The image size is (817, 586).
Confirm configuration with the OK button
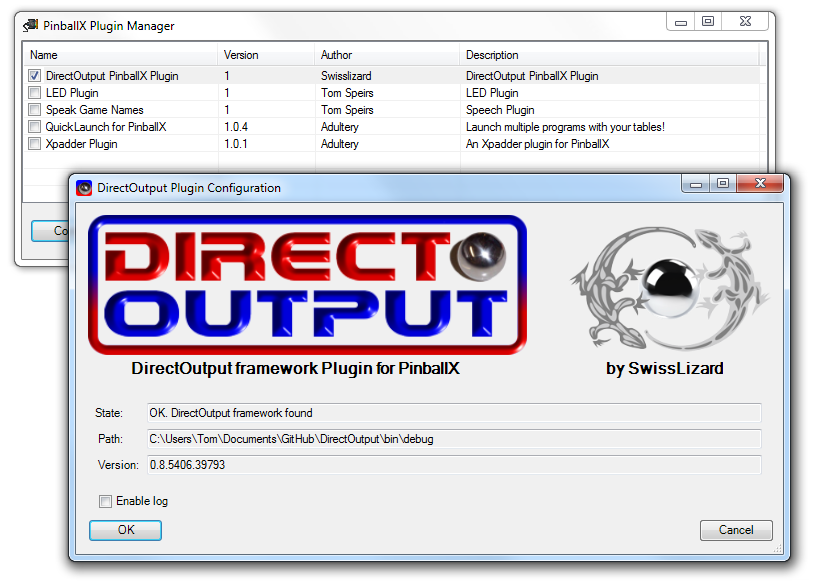[x=126, y=530]
